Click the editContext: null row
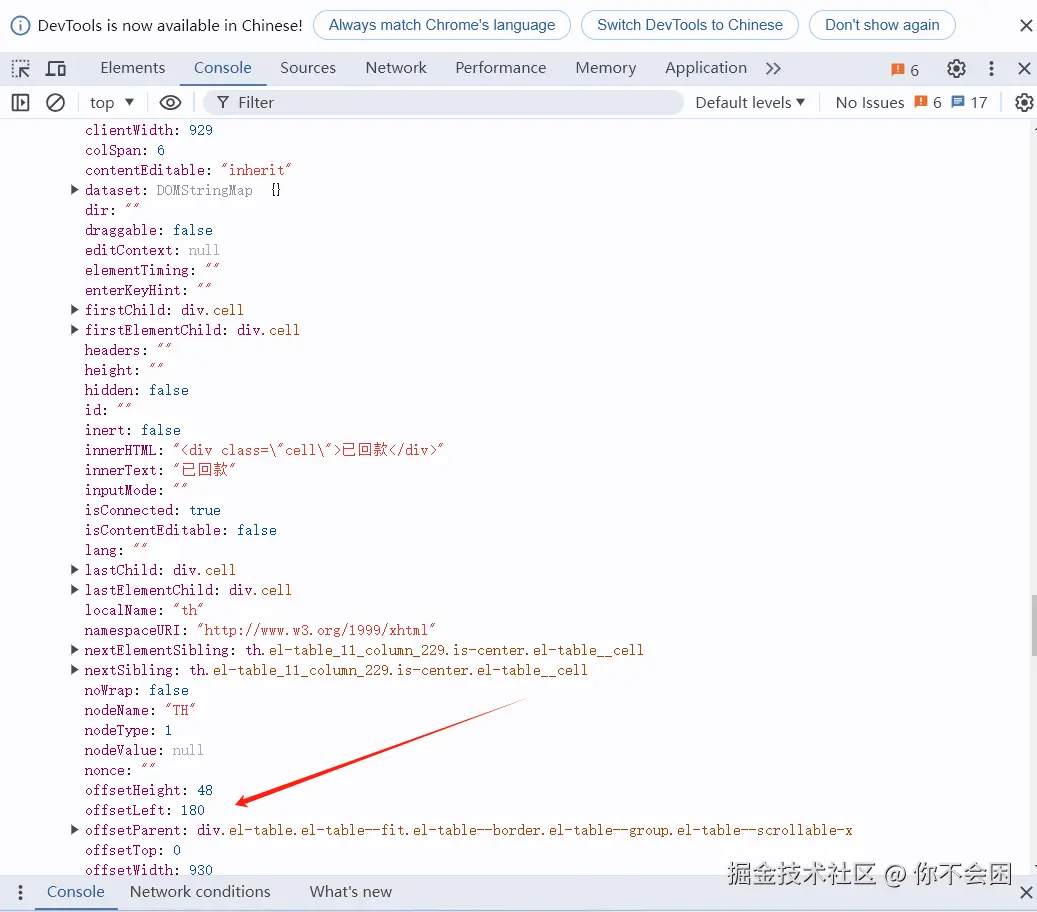The height and width of the screenshot is (912, 1037). click(x=152, y=250)
